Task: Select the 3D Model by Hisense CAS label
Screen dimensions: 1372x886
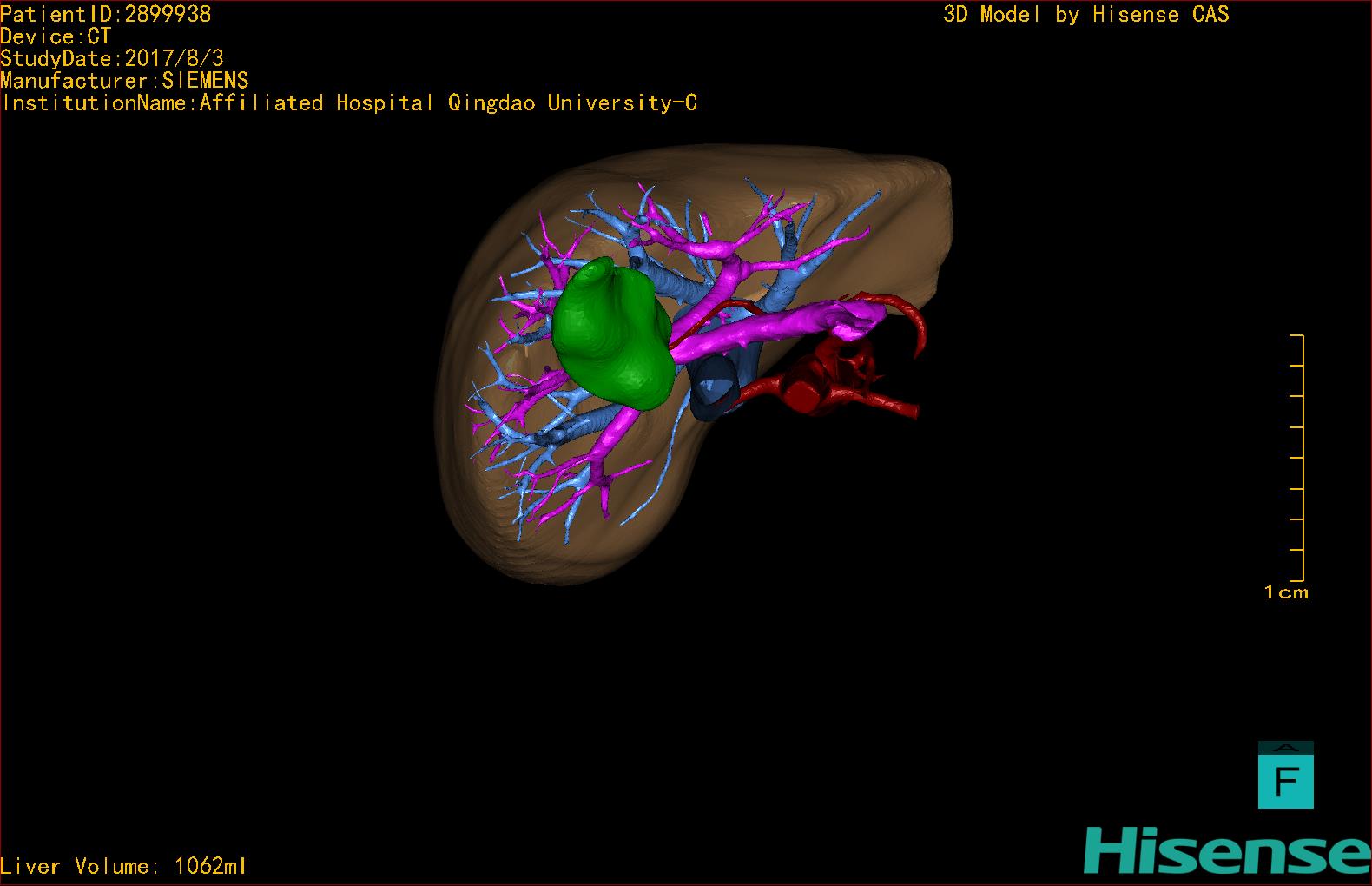Action: 1086,15
